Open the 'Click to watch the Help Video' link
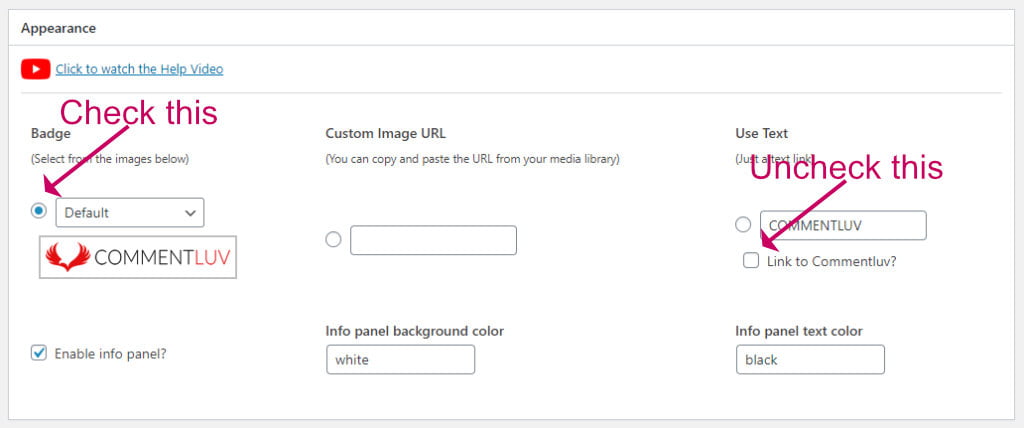 [139, 69]
